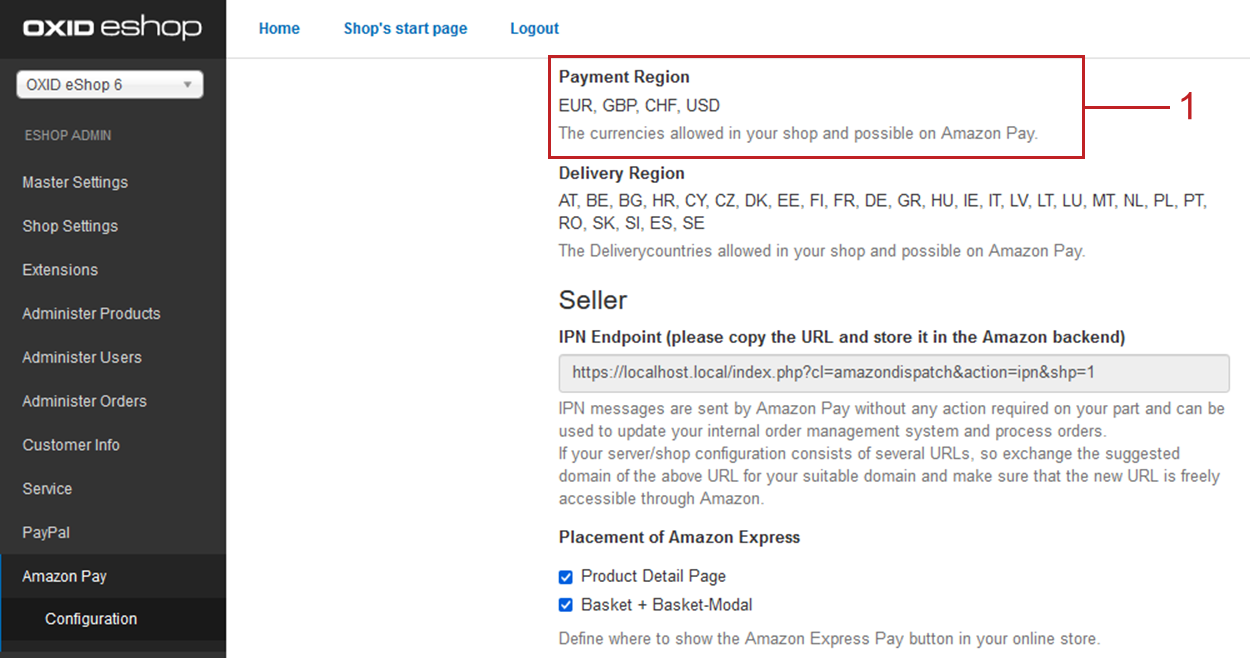Open Administer Users section
This screenshot has height=658, width=1250.
[x=82, y=357]
